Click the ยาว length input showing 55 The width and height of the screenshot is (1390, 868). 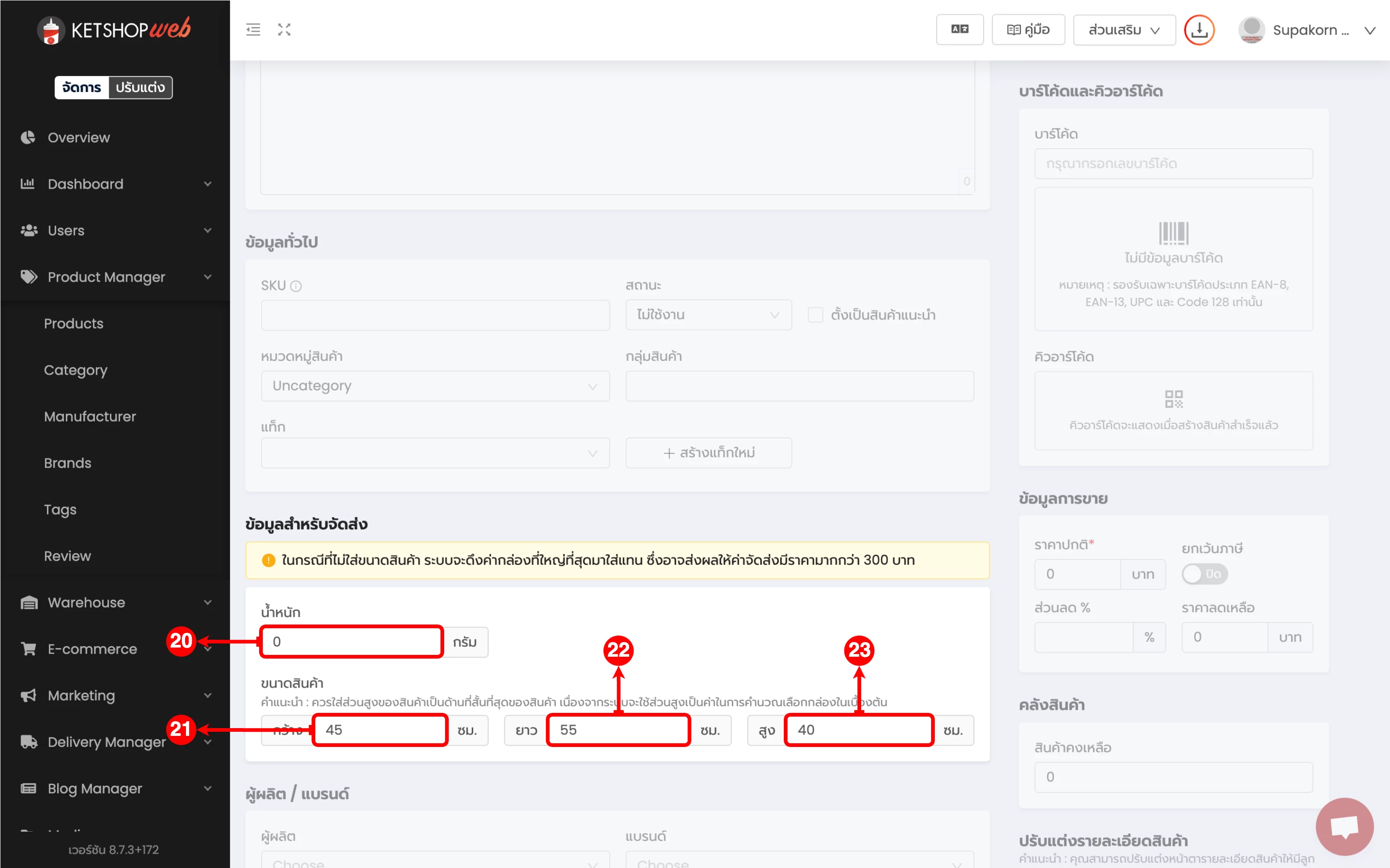click(618, 730)
